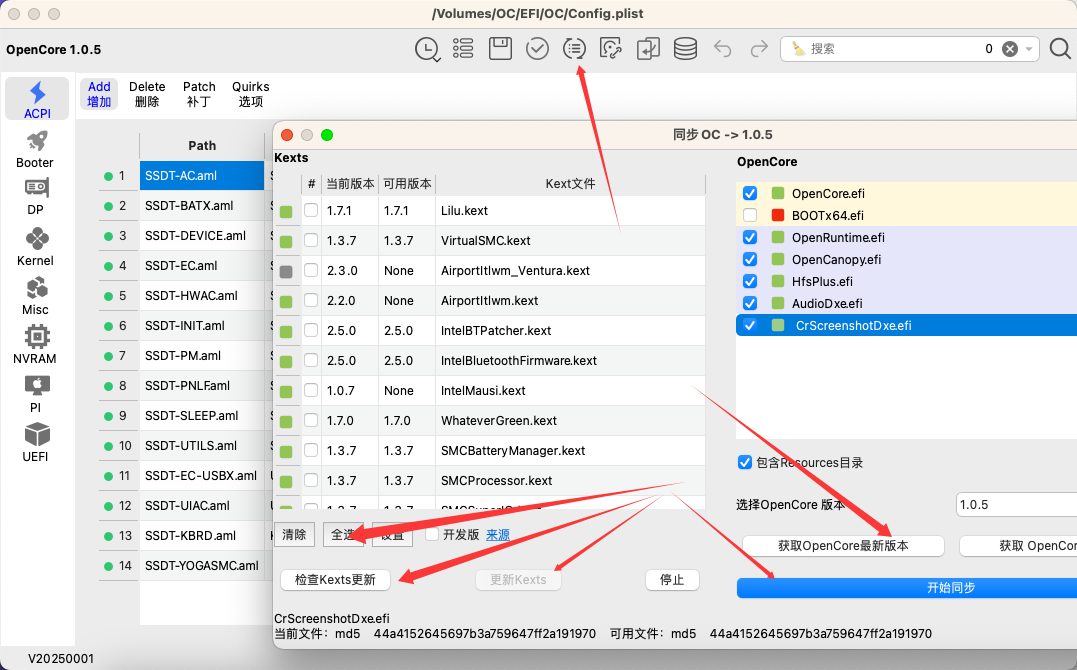Open the 来源 source link

(x=498, y=535)
